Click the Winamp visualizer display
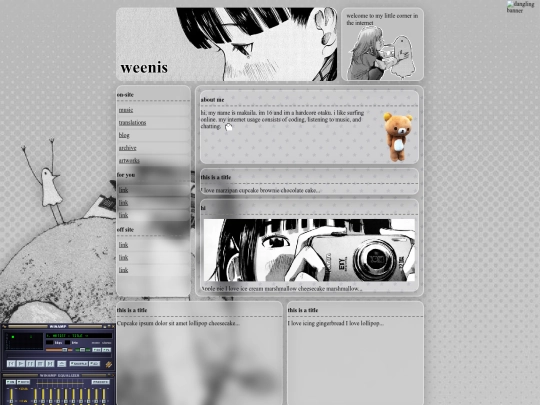 24,341
